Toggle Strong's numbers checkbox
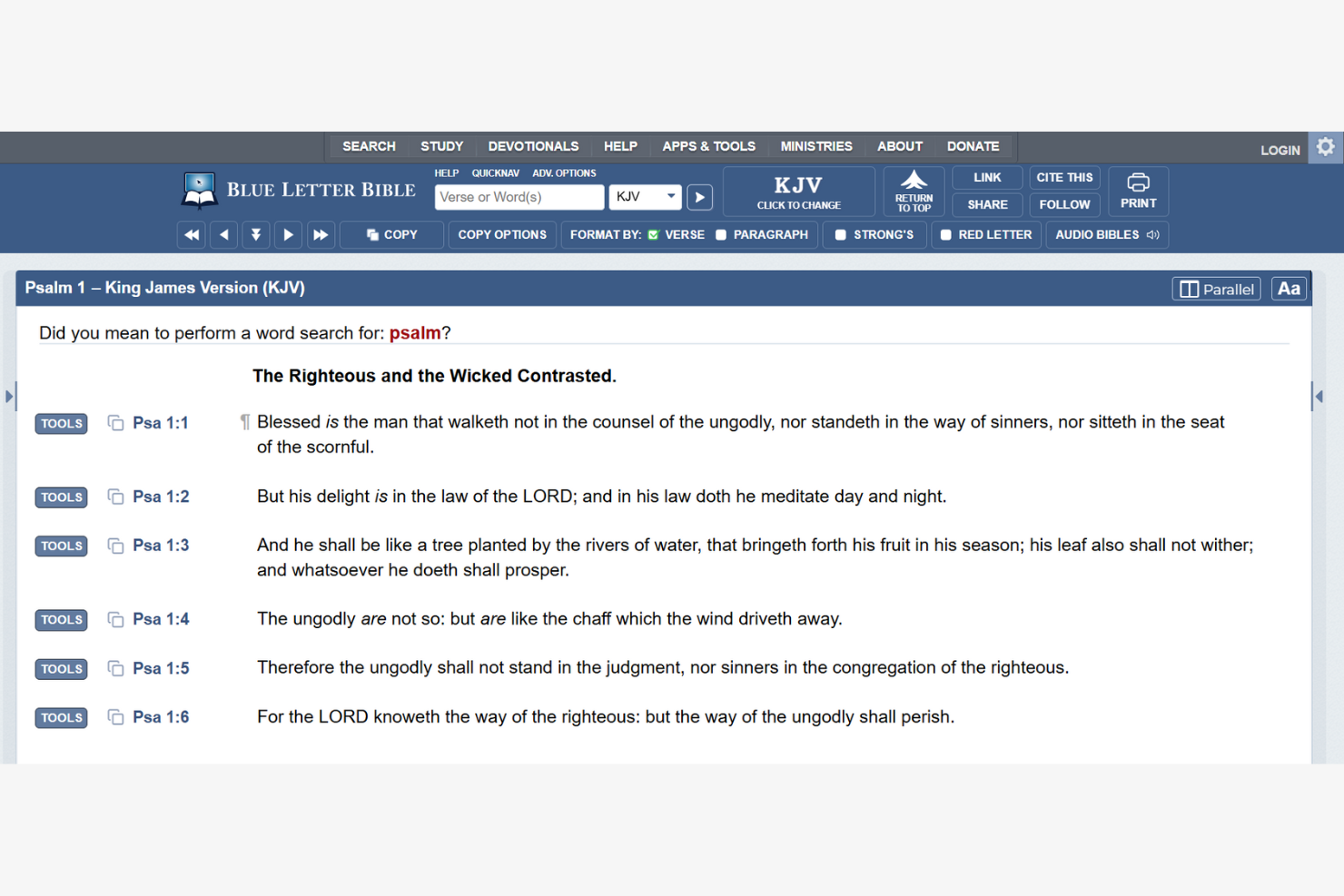 pyautogui.click(x=841, y=235)
